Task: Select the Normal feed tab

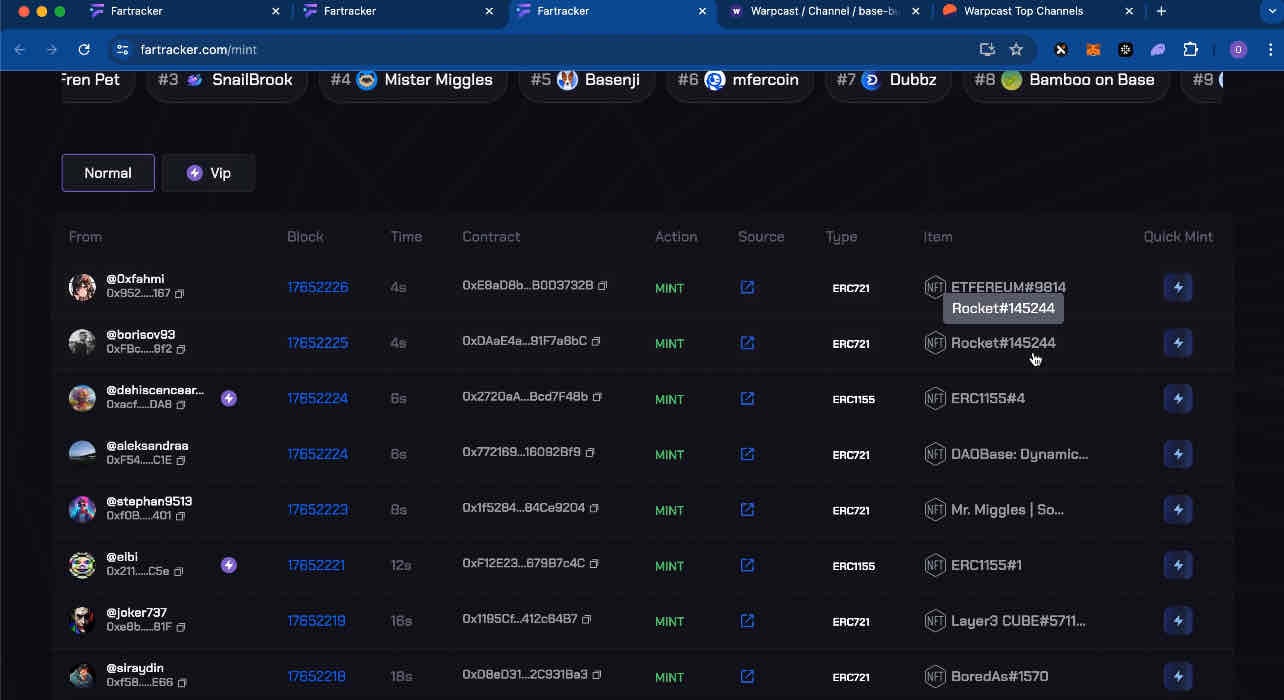Action: tap(108, 173)
